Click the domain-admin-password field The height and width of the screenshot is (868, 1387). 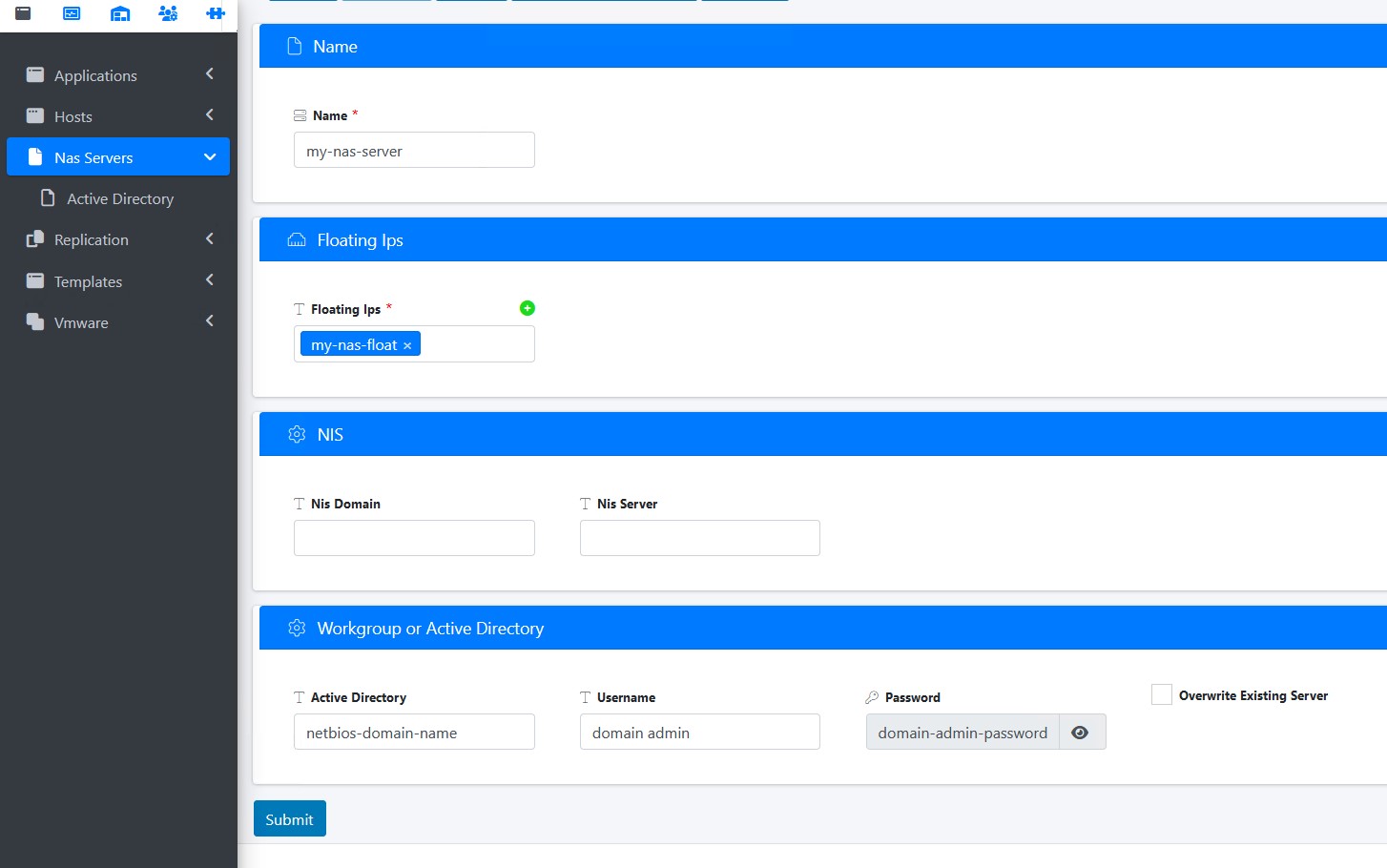coord(963,732)
